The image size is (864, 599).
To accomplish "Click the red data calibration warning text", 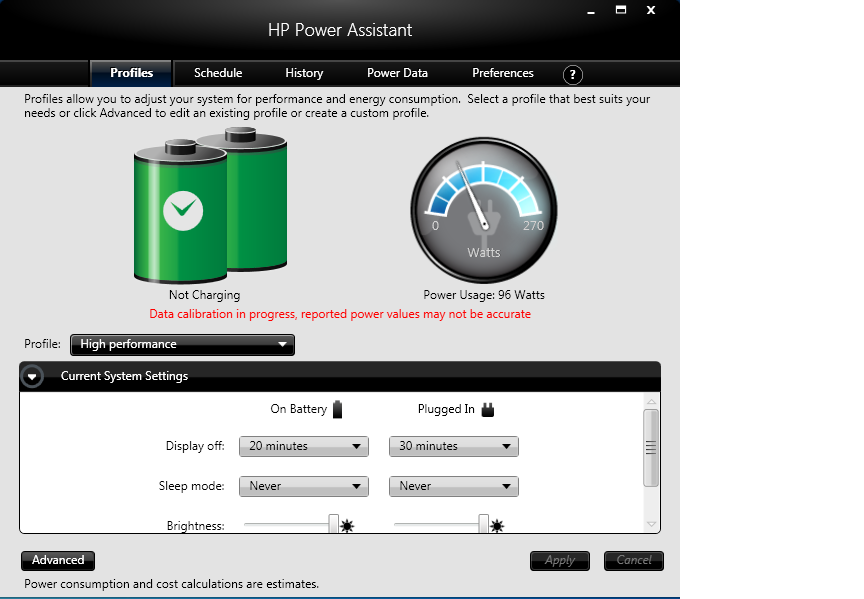I will point(340,315).
